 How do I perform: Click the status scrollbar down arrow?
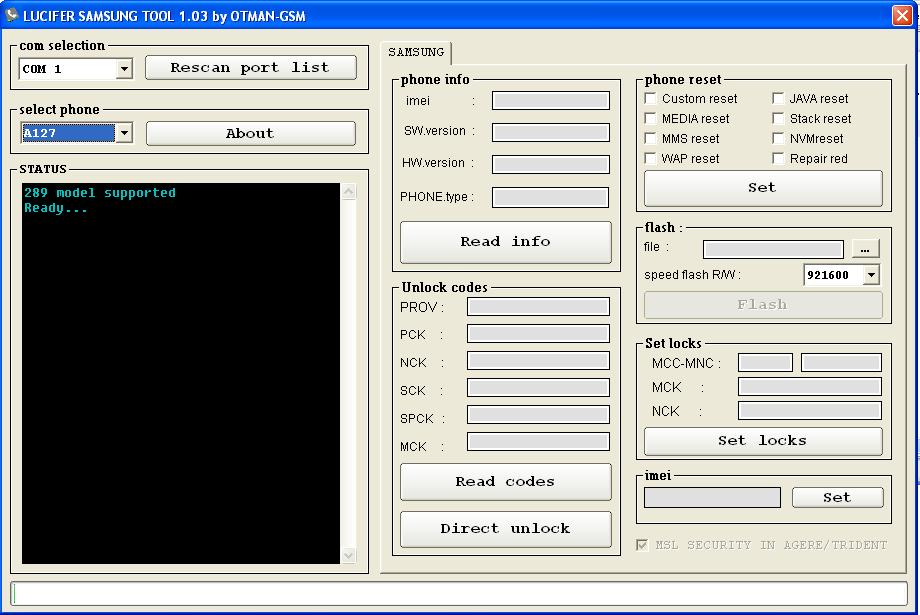348,555
